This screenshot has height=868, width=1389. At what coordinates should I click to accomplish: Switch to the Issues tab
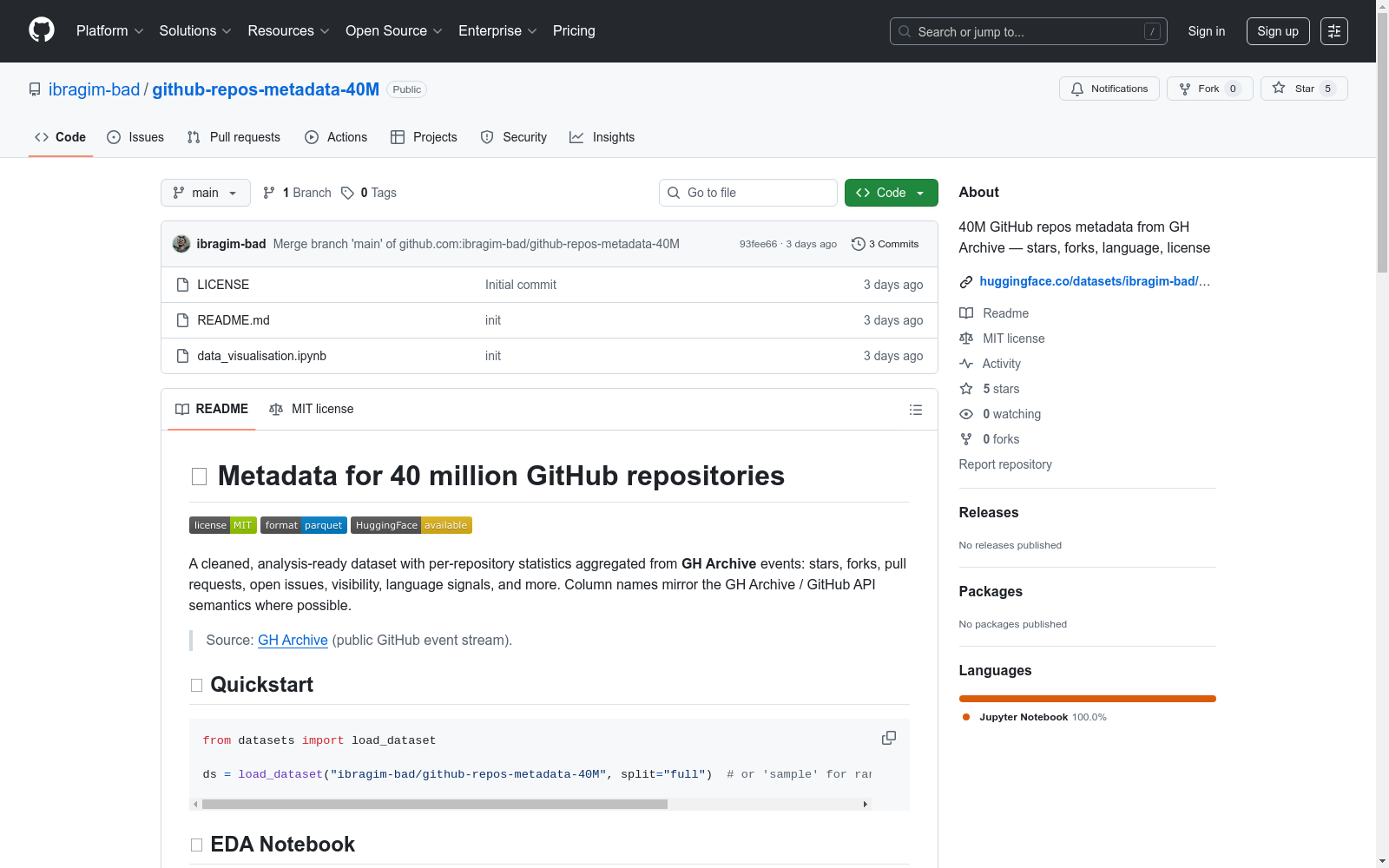click(x=135, y=137)
